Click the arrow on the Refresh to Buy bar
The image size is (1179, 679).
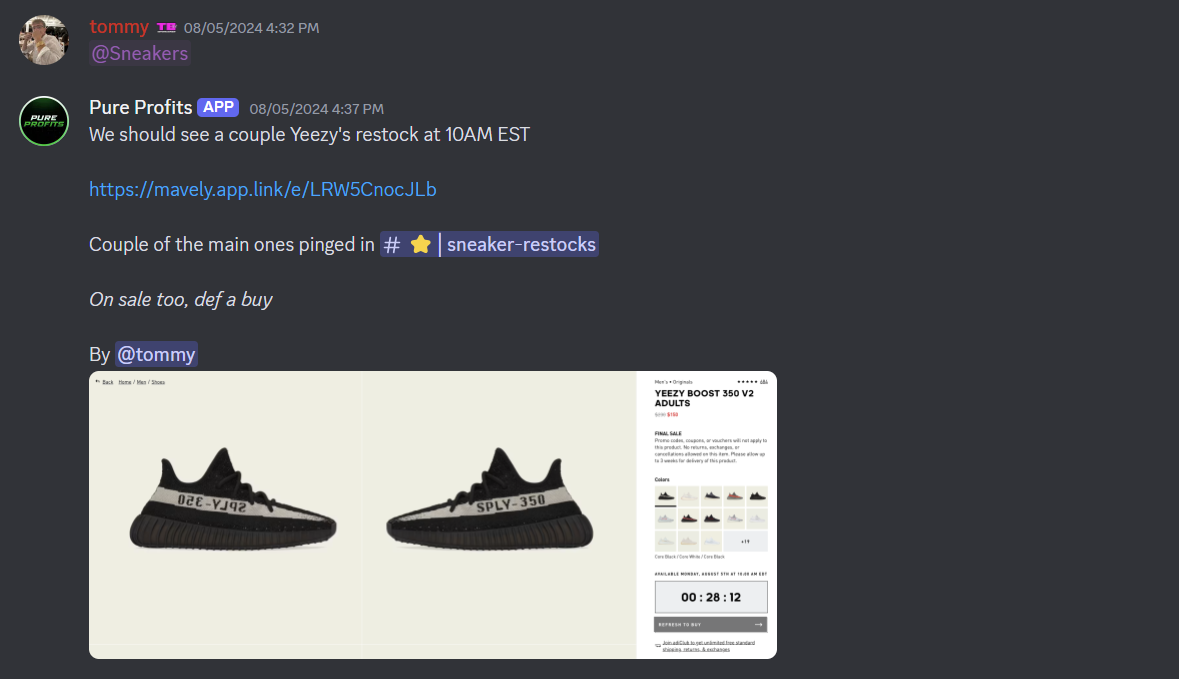click(758, 625)
